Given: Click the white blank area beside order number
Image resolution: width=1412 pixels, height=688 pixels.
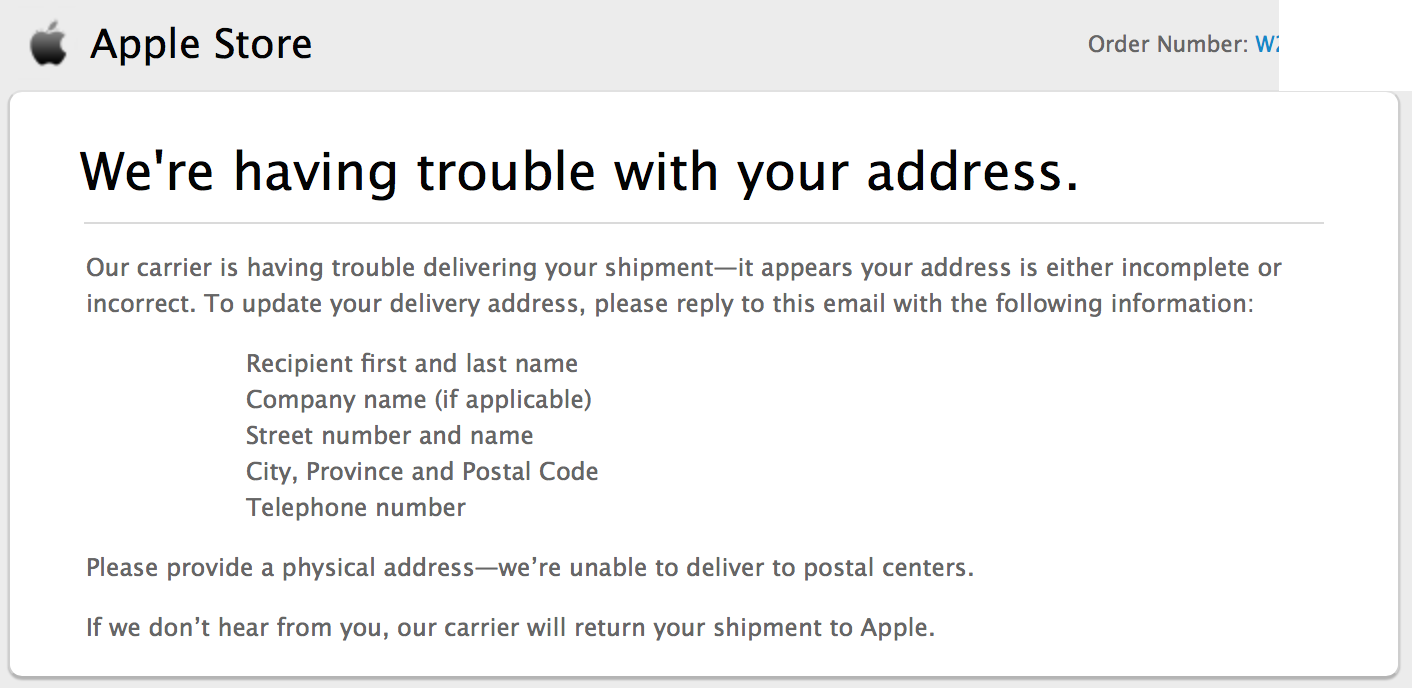Looking at the screenshot, I should click(x=1345, y=45).
